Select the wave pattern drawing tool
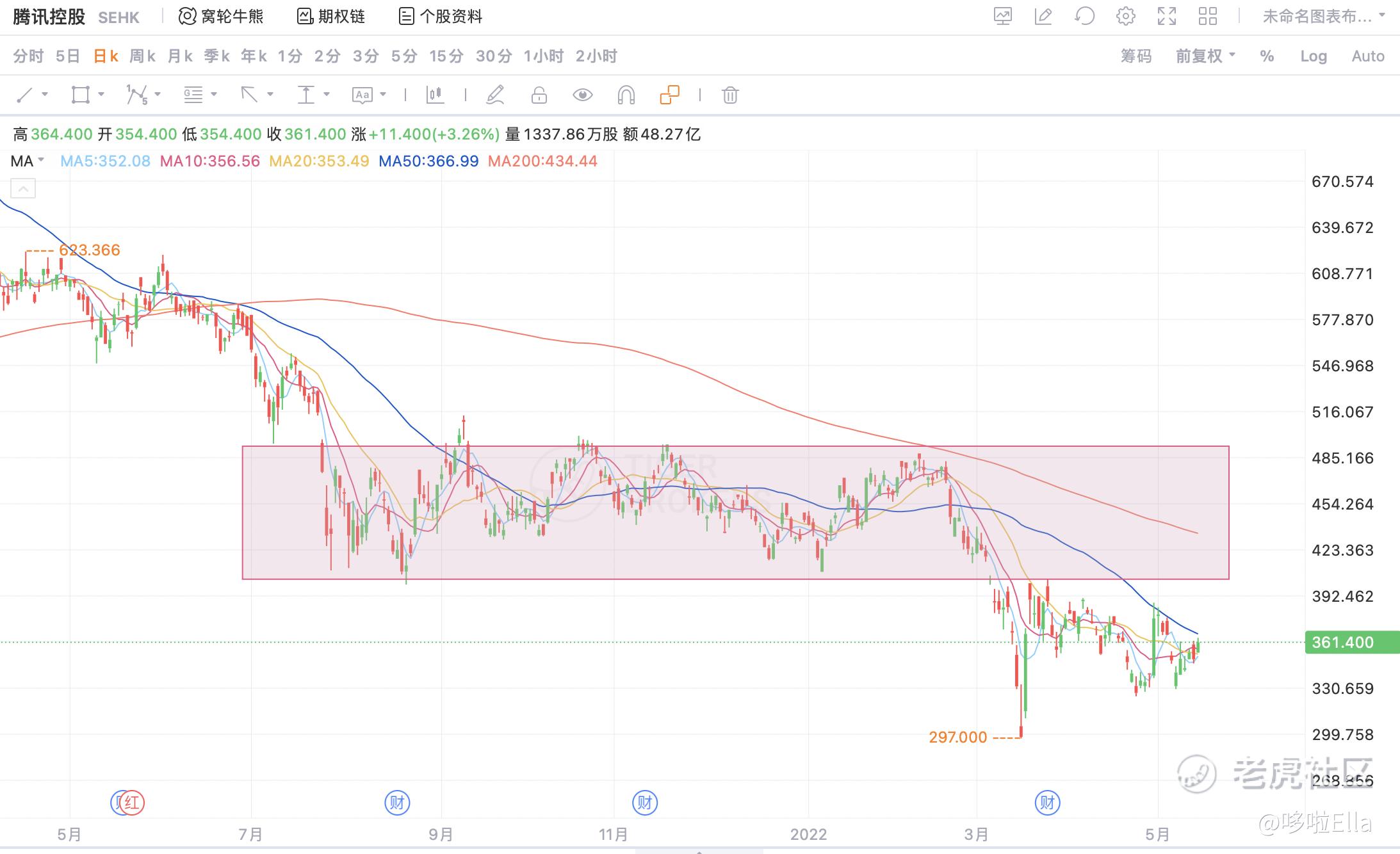Viewport: 1400px width, 854px height. (x=137, y=95)
